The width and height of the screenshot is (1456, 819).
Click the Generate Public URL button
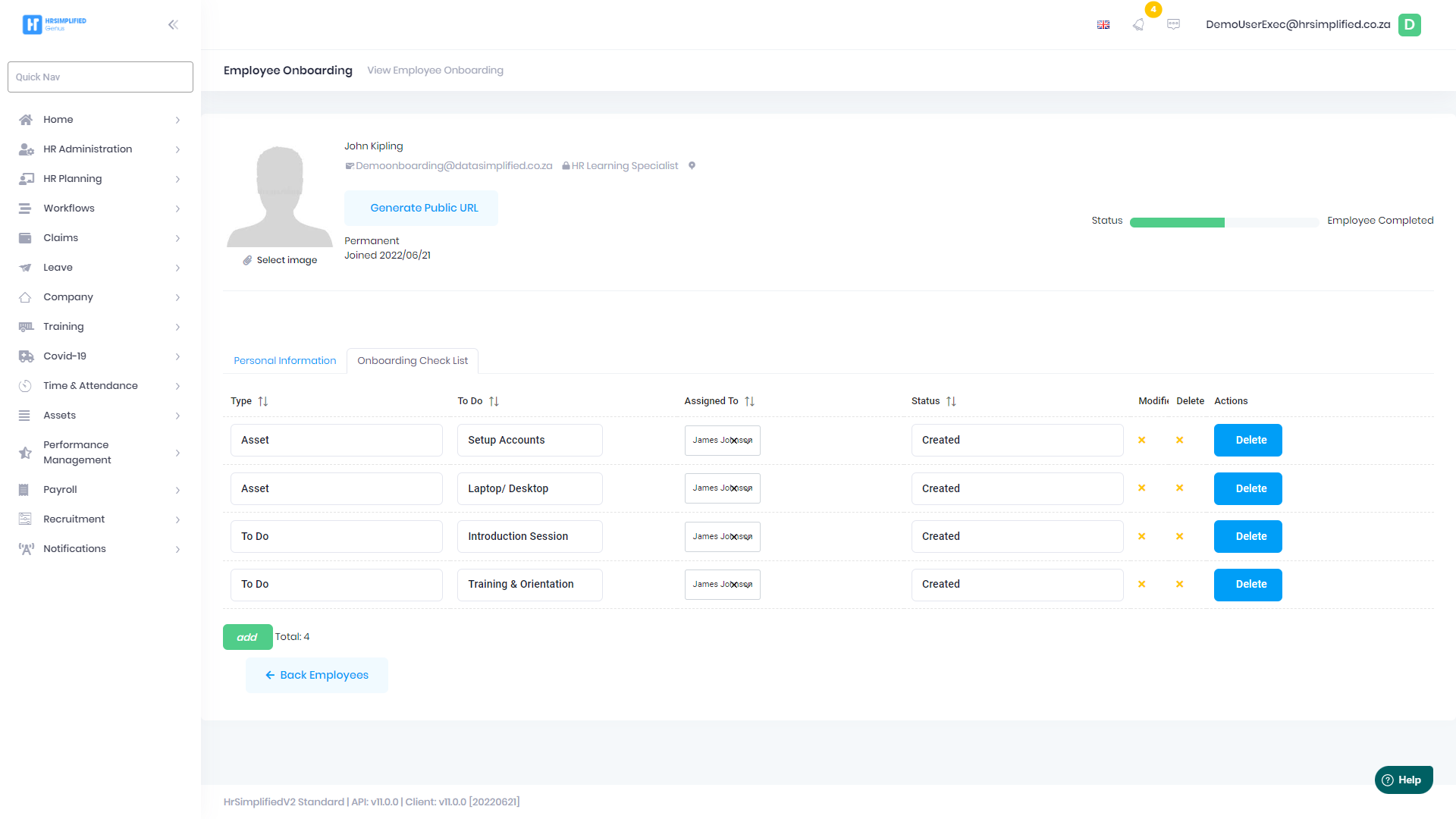coord(424,208)
